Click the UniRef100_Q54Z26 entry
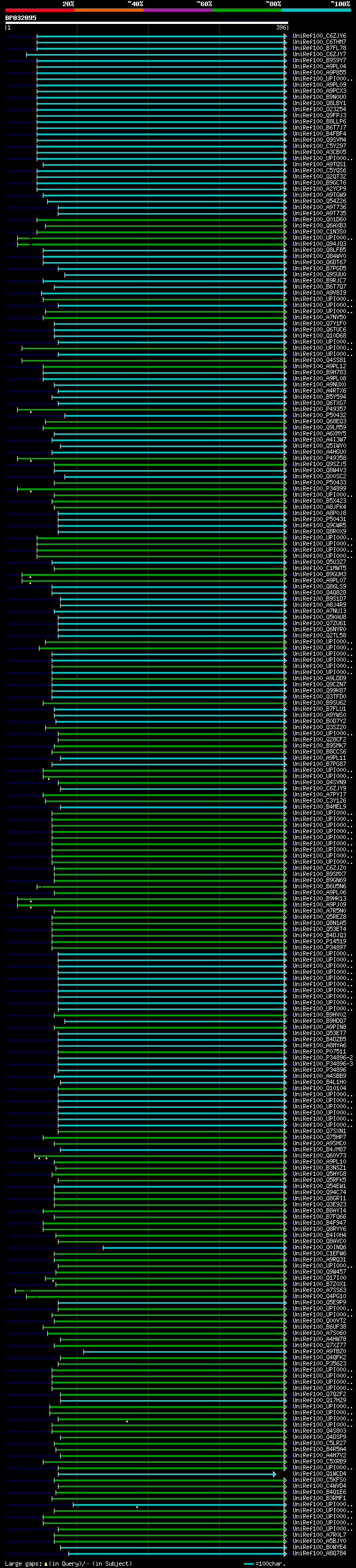The height and width of the screenshot is (1568, 356). tap(319, 201)
